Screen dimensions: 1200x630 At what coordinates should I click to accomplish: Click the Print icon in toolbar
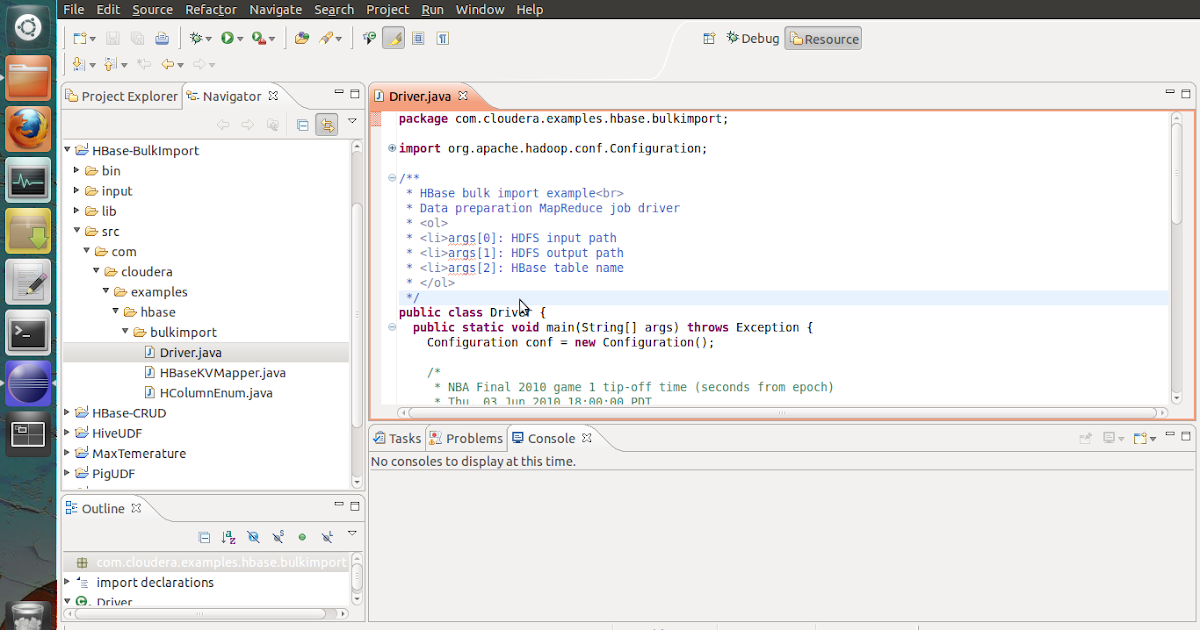162,38
